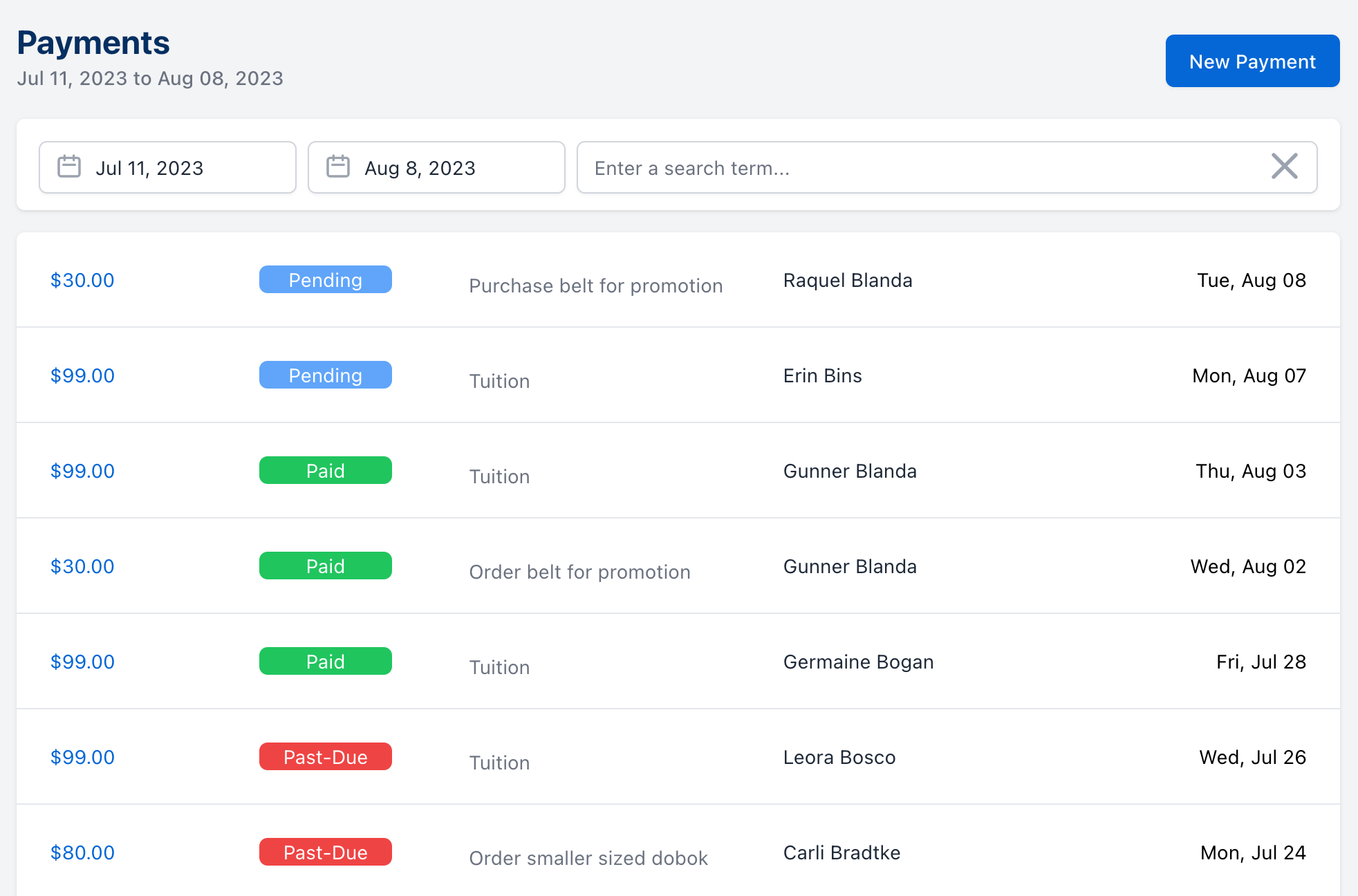This screenshot has height=896, width=1358.
Task: Click the Past-Due badge on Leora Bosco's row
Action: pos(326,756)
